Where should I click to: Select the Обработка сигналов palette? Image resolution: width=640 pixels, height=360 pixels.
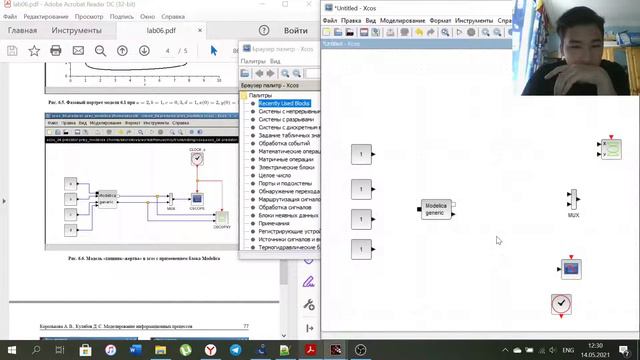(284, 207)
